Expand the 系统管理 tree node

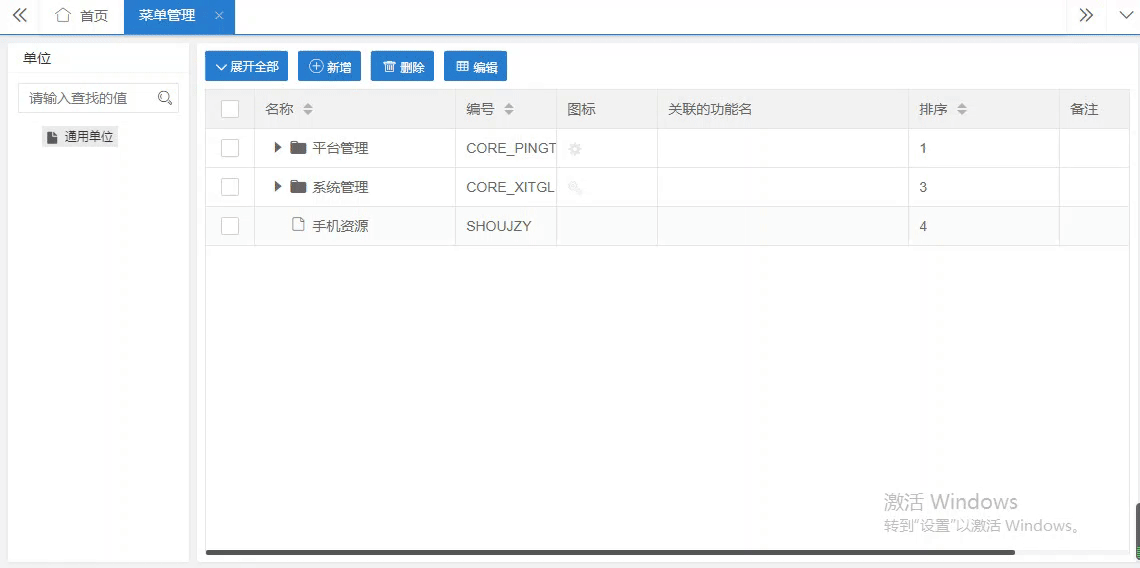coord(278,187)
